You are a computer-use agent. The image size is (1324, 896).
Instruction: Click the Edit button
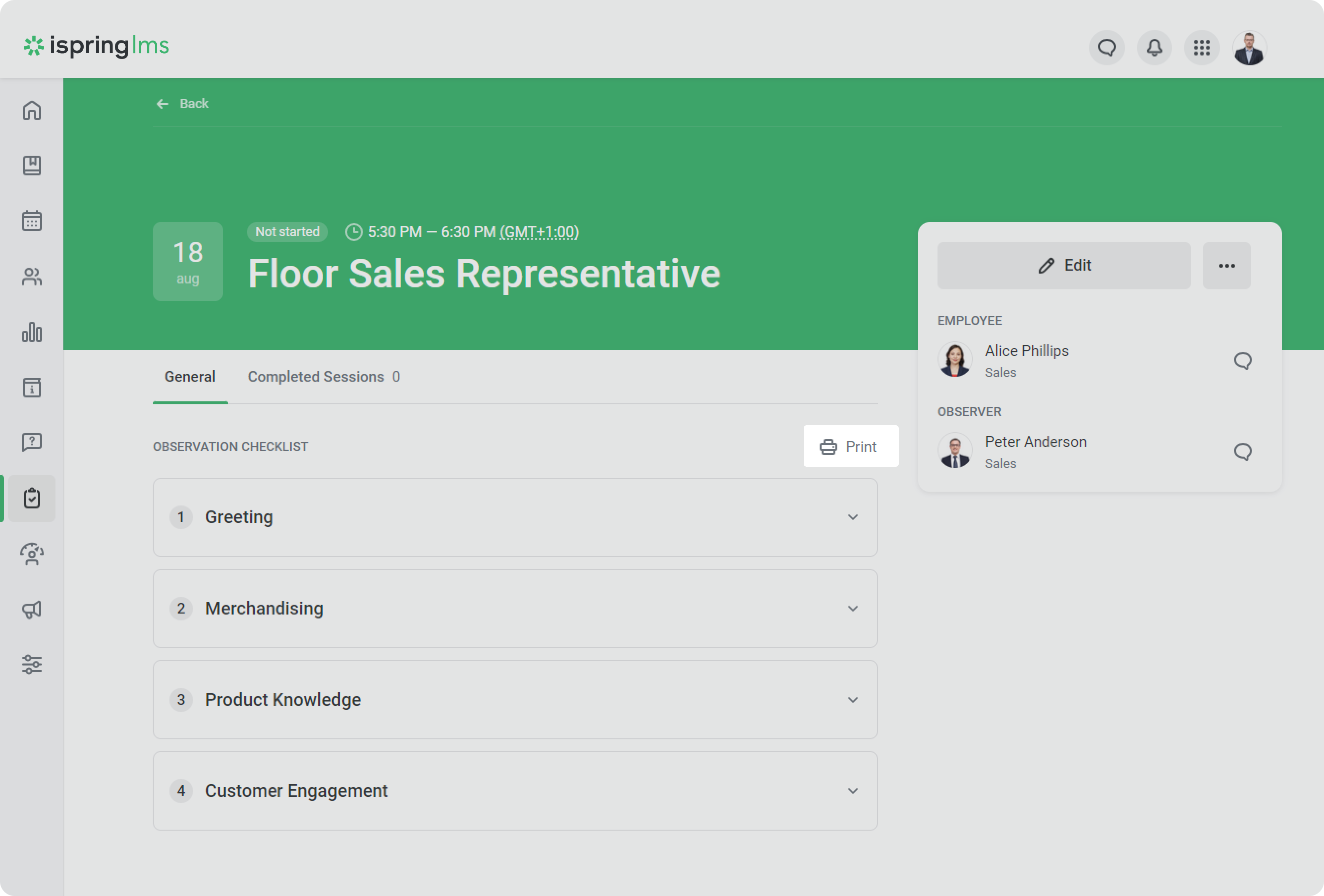coord(1064,265)
